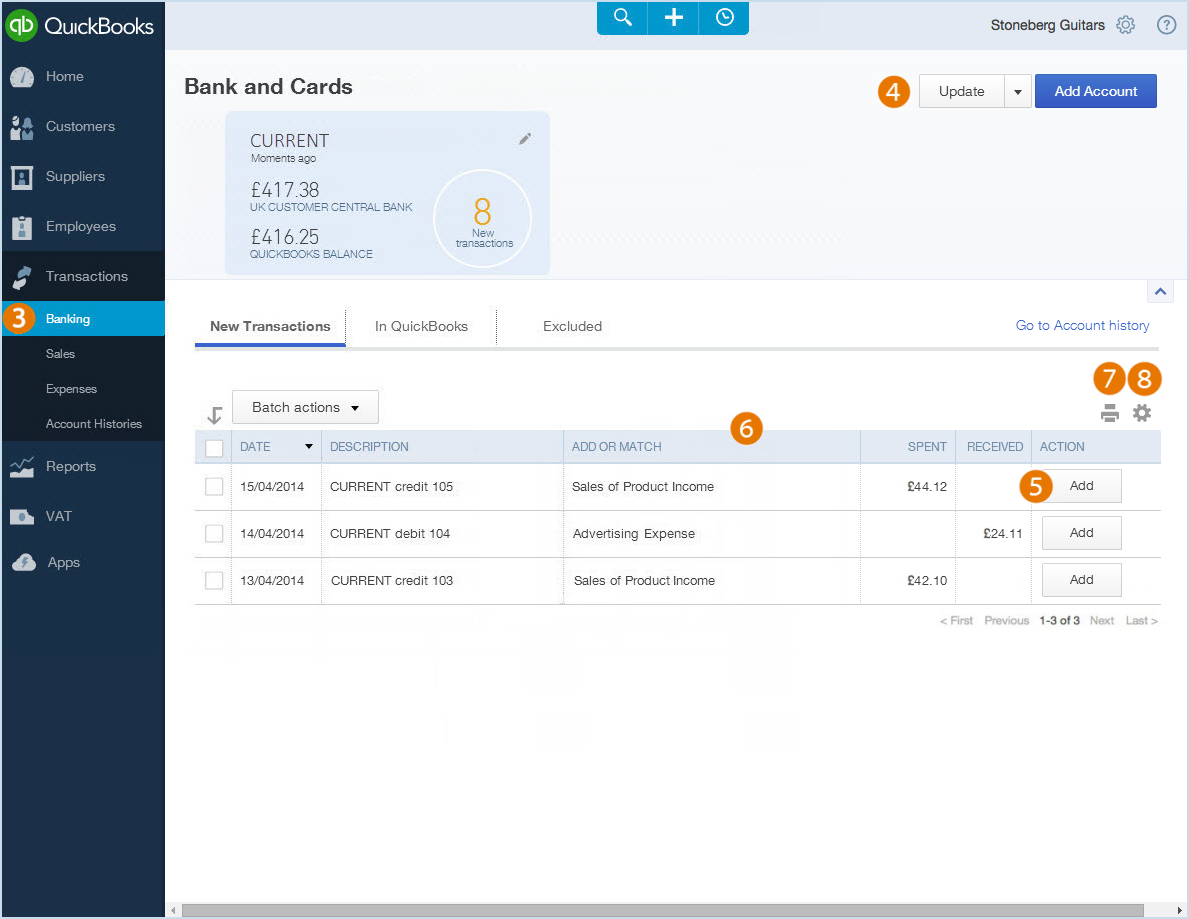The height and width of the screenshot is (919, 1189).
Task: Open table settings with the small gear icon
Action: click(1142, 412)
